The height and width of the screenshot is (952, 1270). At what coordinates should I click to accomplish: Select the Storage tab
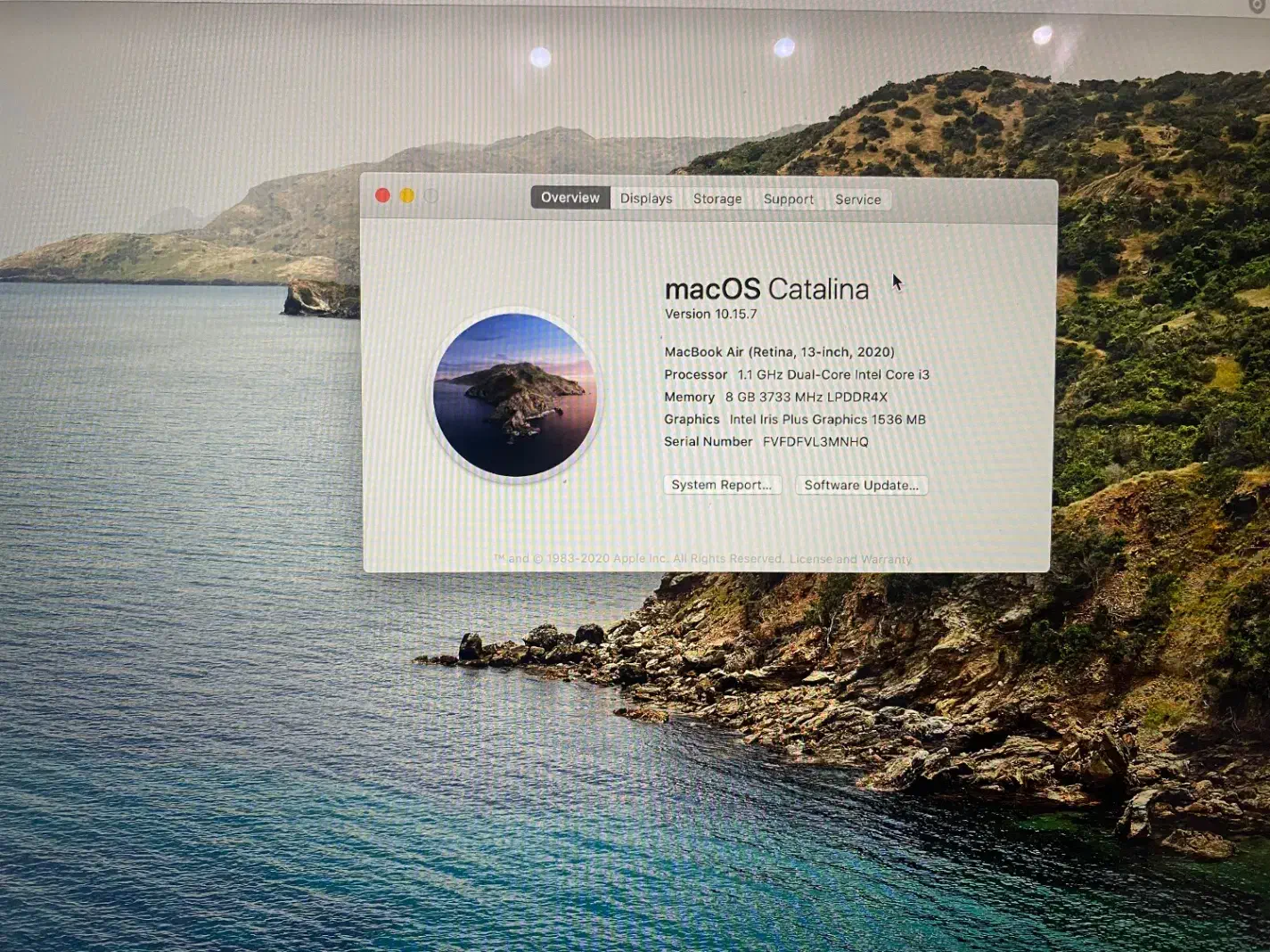pyautogui.click(x=717, y=199)
